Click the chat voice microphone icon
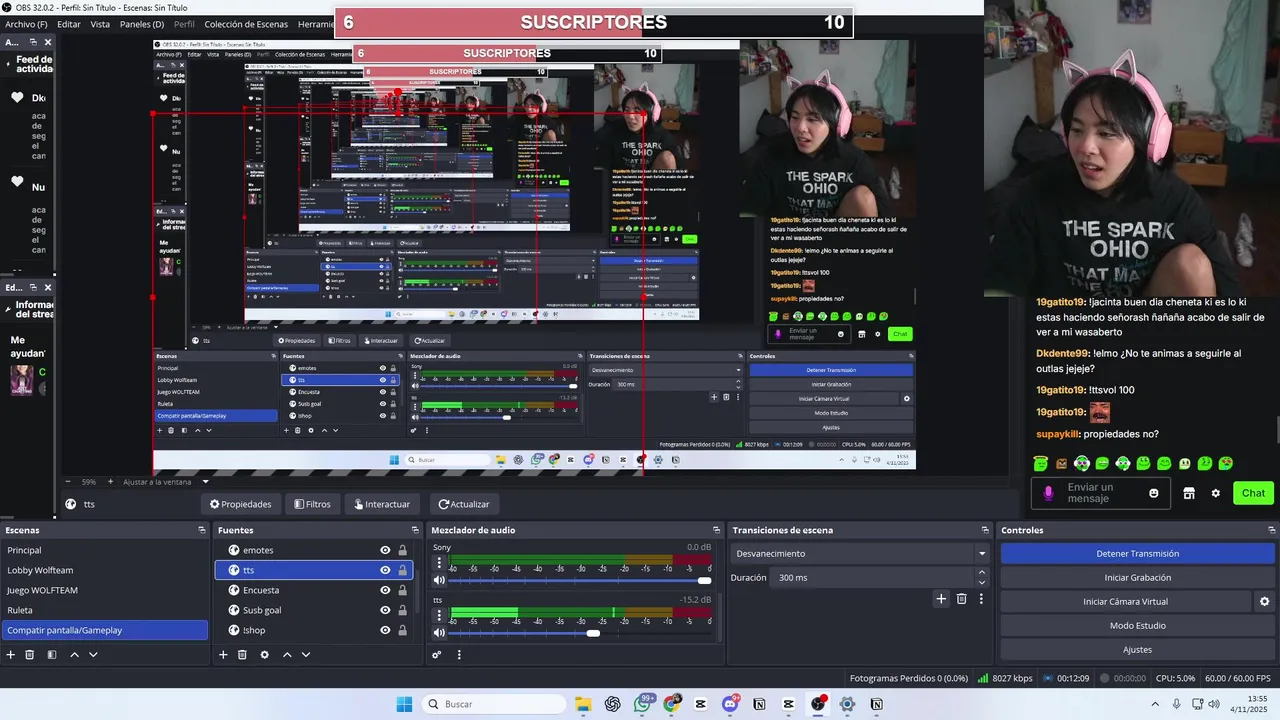This screenshot has width=1280, height=720. click(1048, 493)
